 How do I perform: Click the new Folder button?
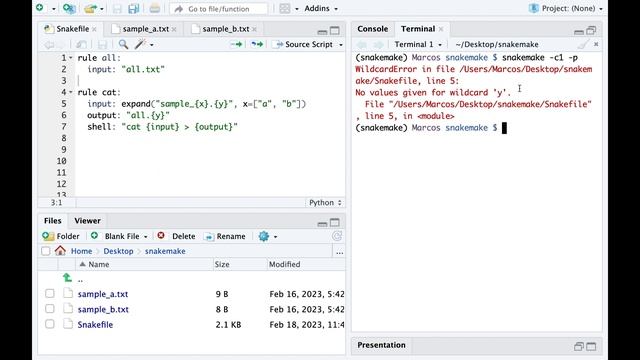61,236
